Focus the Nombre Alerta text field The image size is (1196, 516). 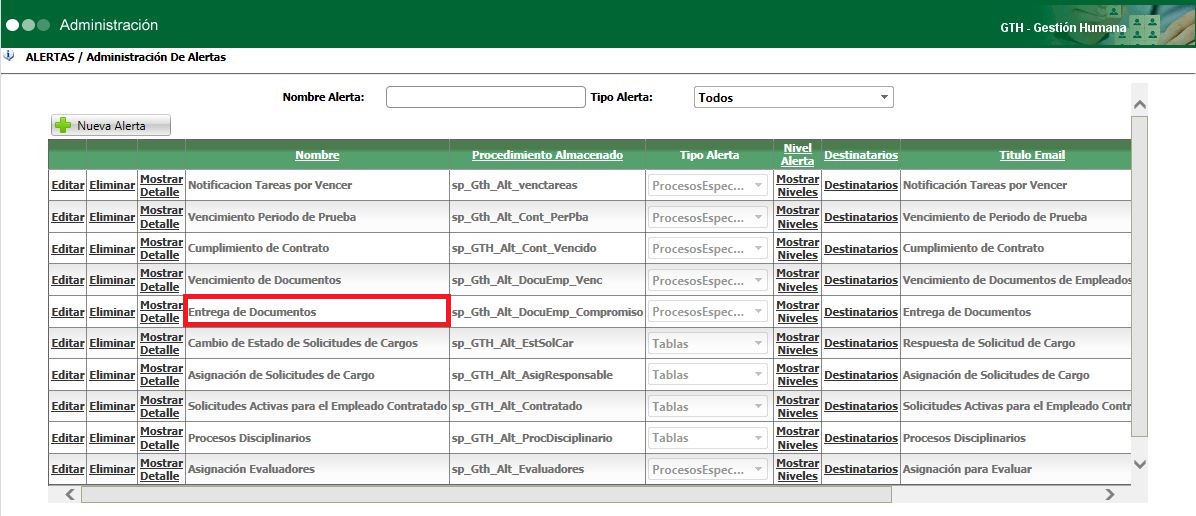(485, 97)
